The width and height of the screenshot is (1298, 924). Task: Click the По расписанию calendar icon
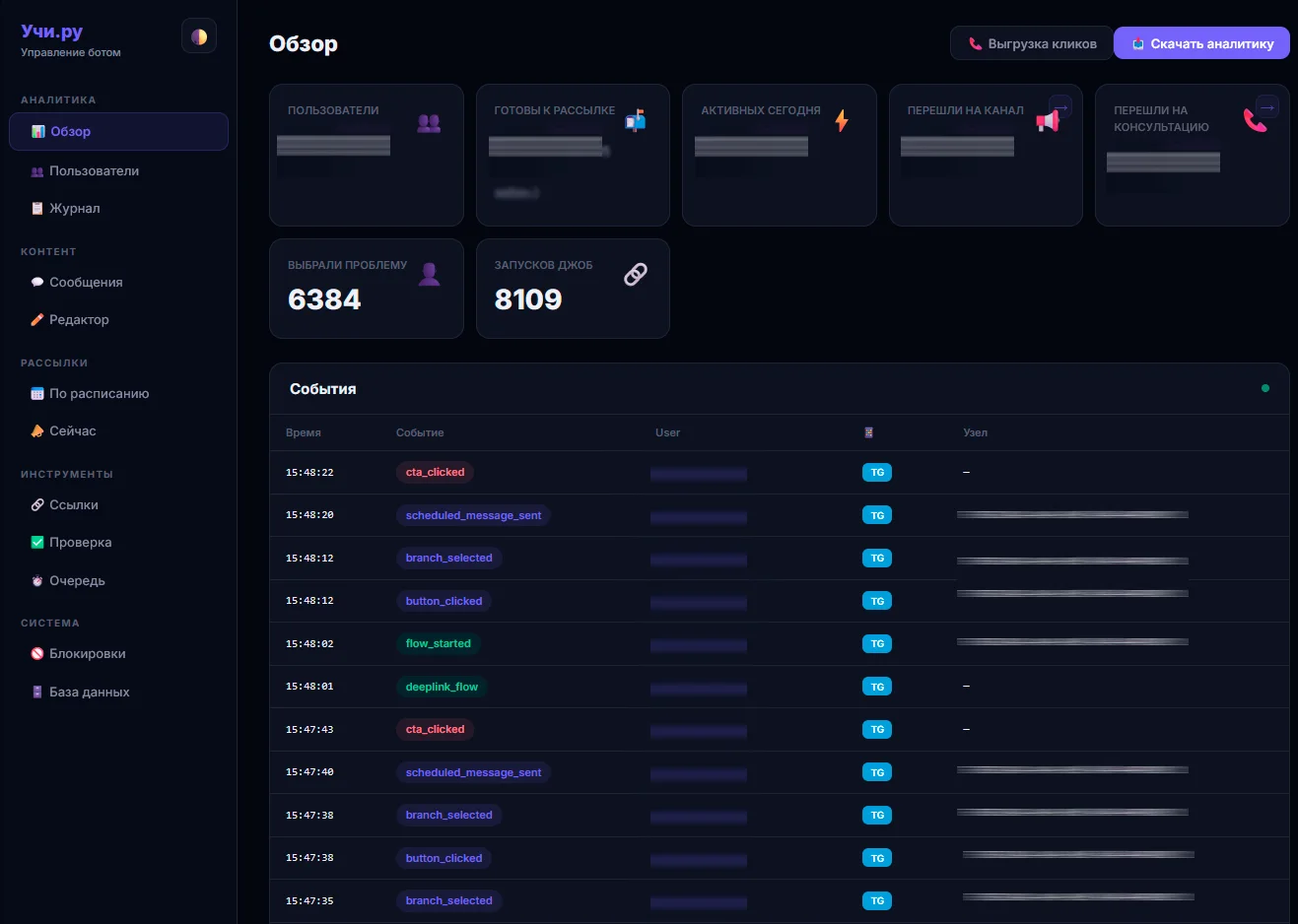pyautogui.click(x=37, y=393)
